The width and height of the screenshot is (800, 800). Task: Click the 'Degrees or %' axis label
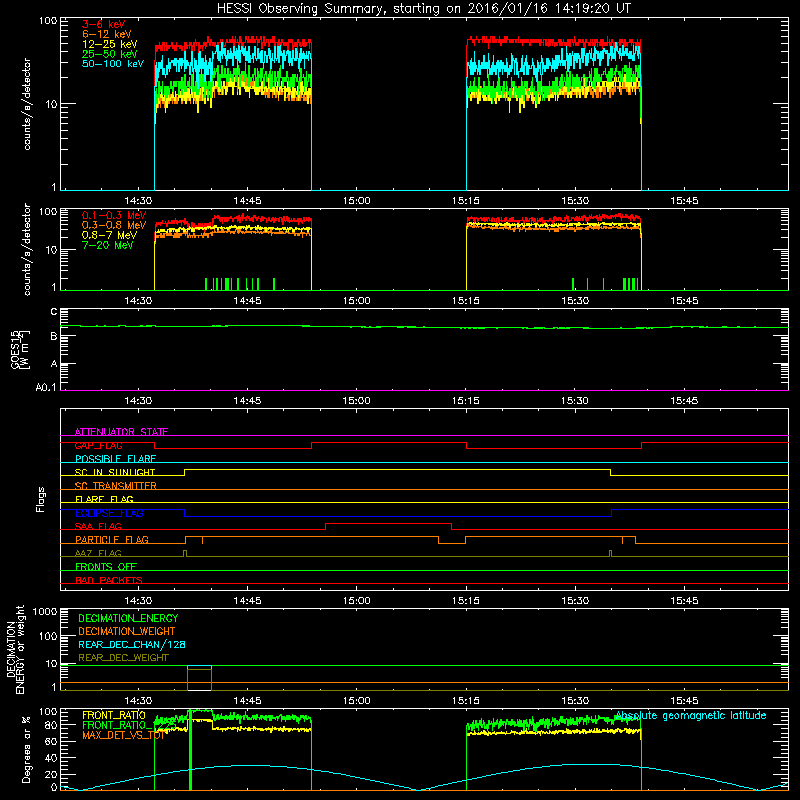[27, 749]
